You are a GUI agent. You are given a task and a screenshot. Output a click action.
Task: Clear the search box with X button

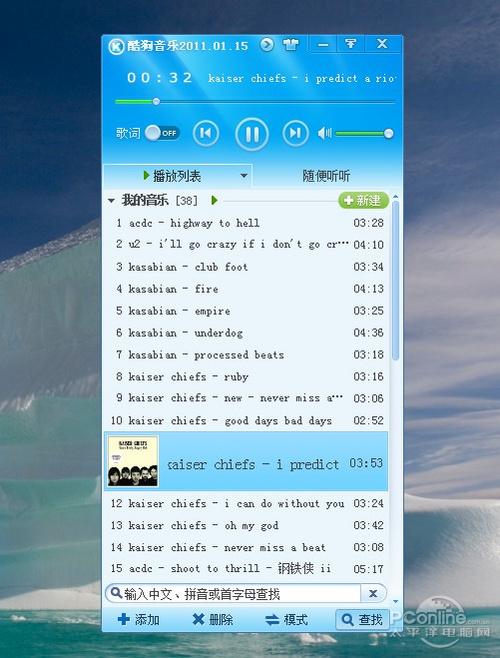tap(373, 593)
